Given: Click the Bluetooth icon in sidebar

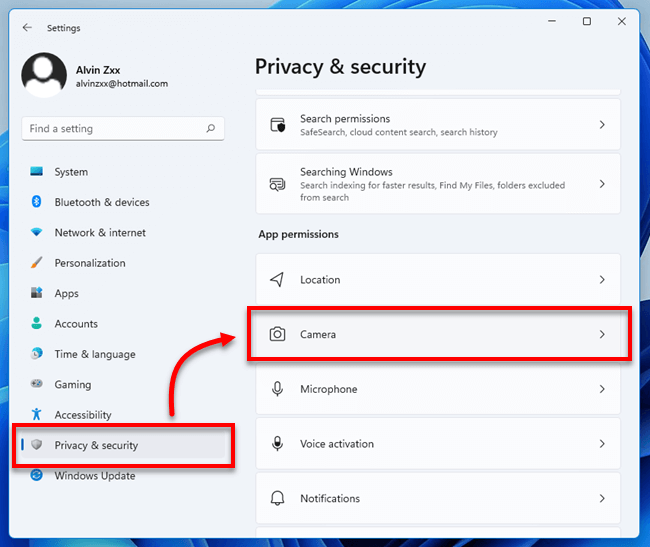Looking at the screenshot, I should [37, 202].
